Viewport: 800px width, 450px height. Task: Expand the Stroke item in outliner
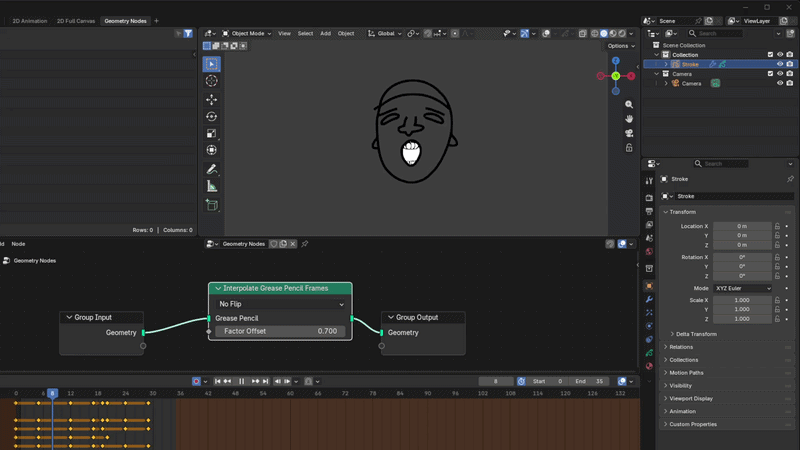(666, 64)
